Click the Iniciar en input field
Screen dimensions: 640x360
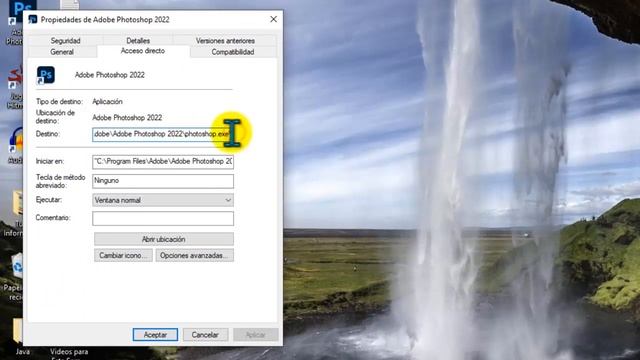[x=162, y=162]
